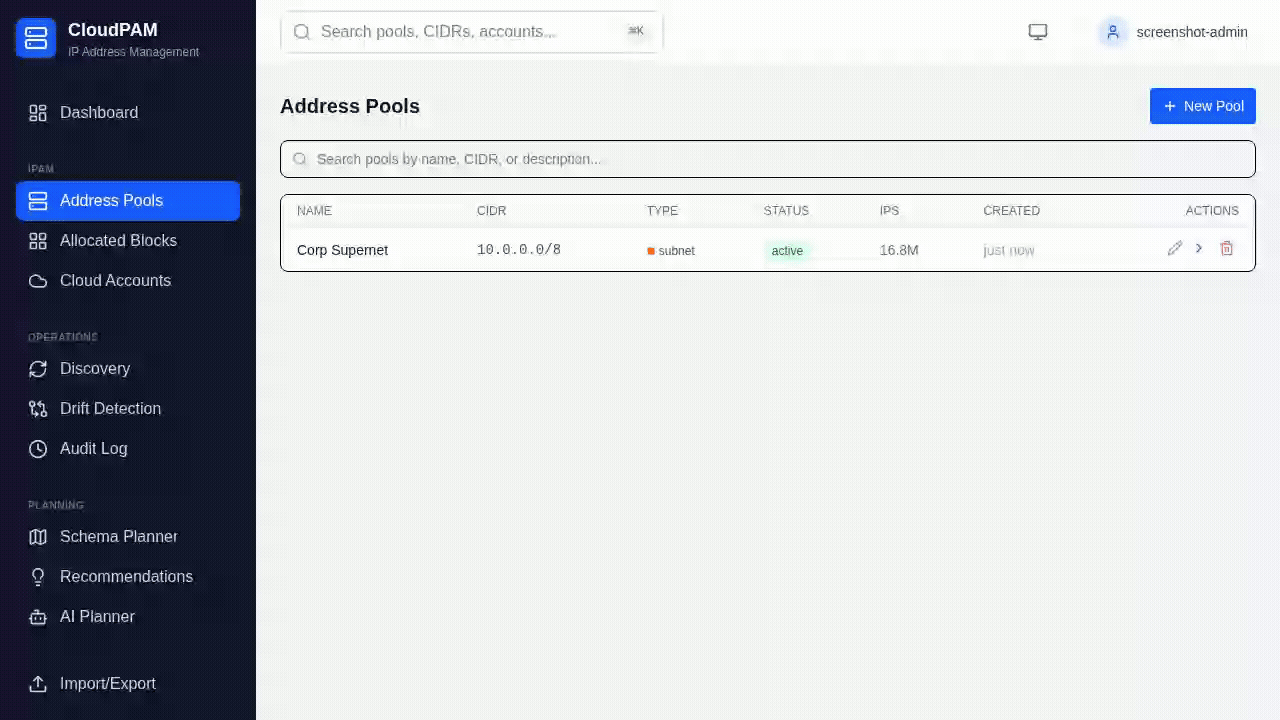The width and height of the screenshot is (1280, 720).
Task: Click the Recommendations lightbulb icon
Action: coord(38,577)
